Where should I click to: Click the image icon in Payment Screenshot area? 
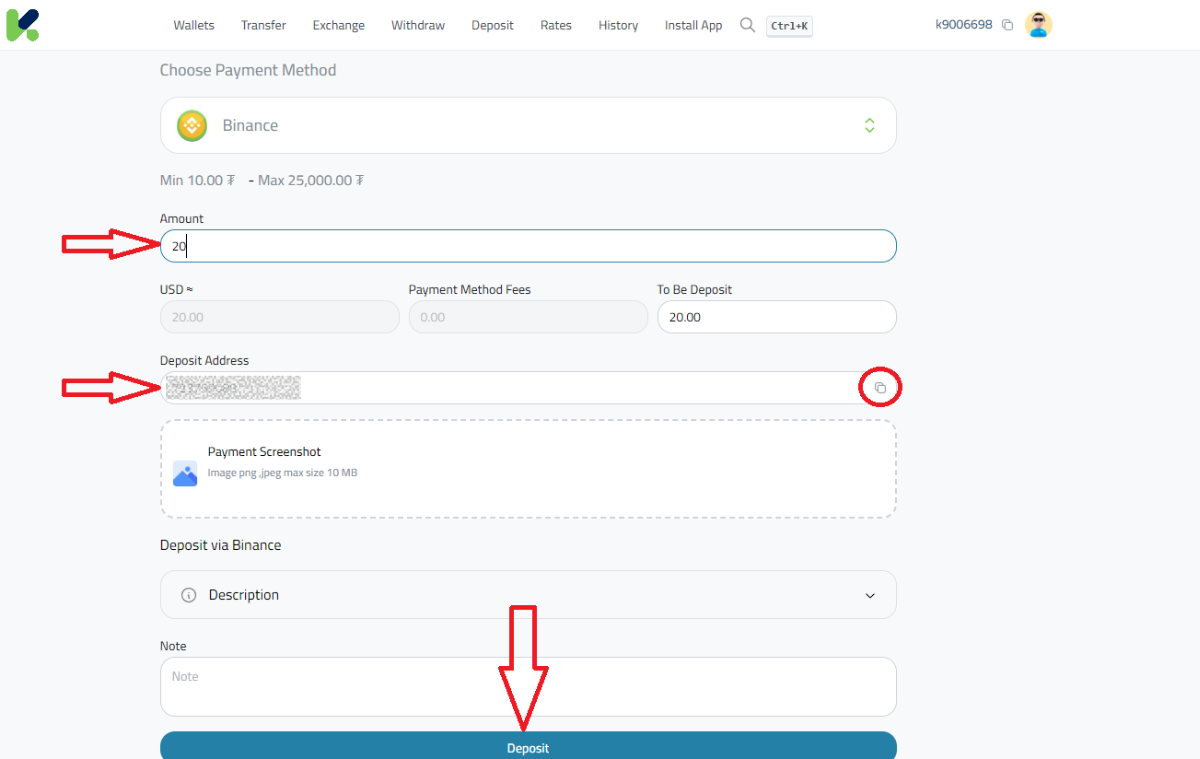tap(184, 473)
